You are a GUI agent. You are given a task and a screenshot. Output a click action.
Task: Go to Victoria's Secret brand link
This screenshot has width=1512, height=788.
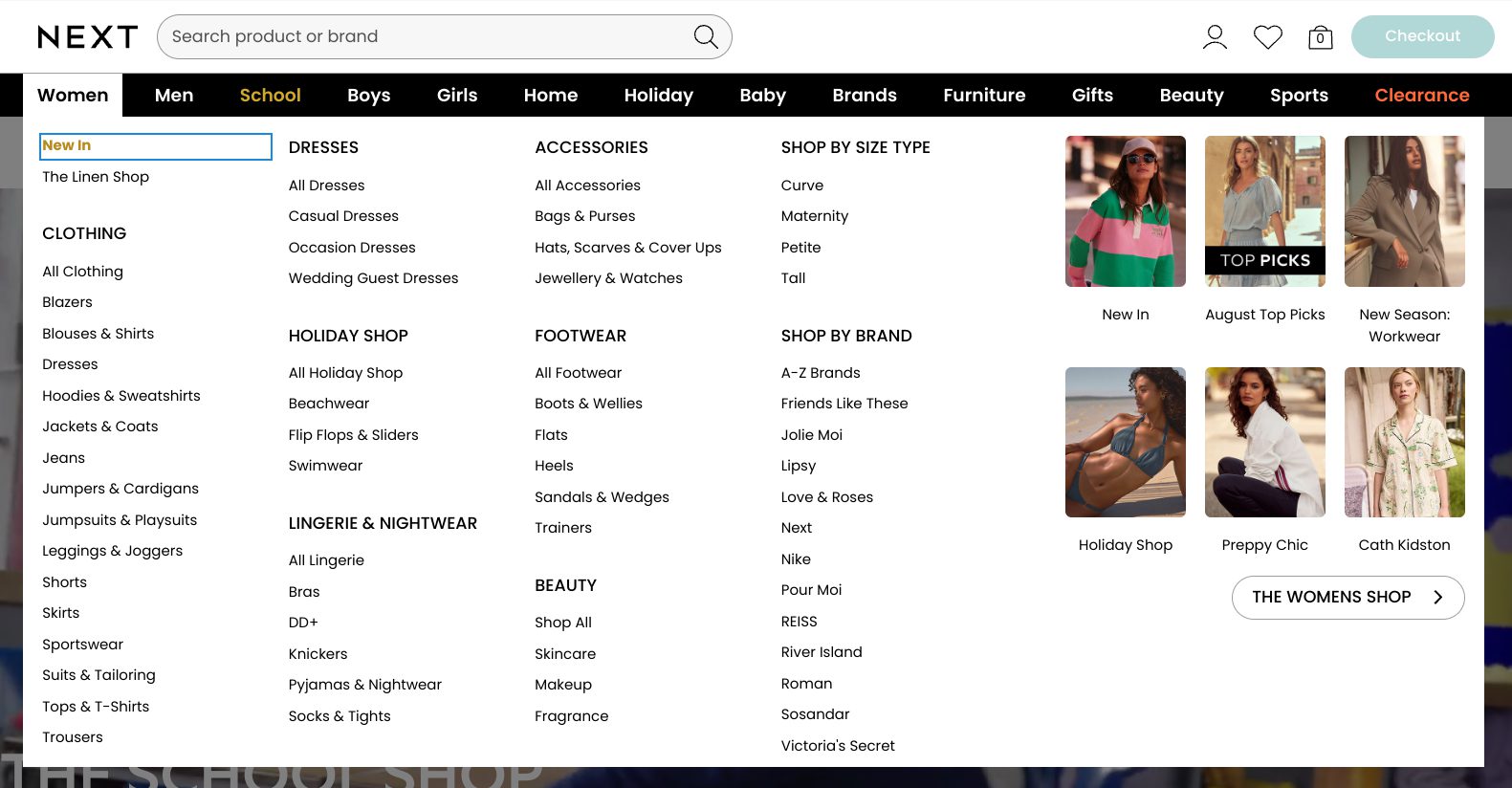click(x=838, y=746)
